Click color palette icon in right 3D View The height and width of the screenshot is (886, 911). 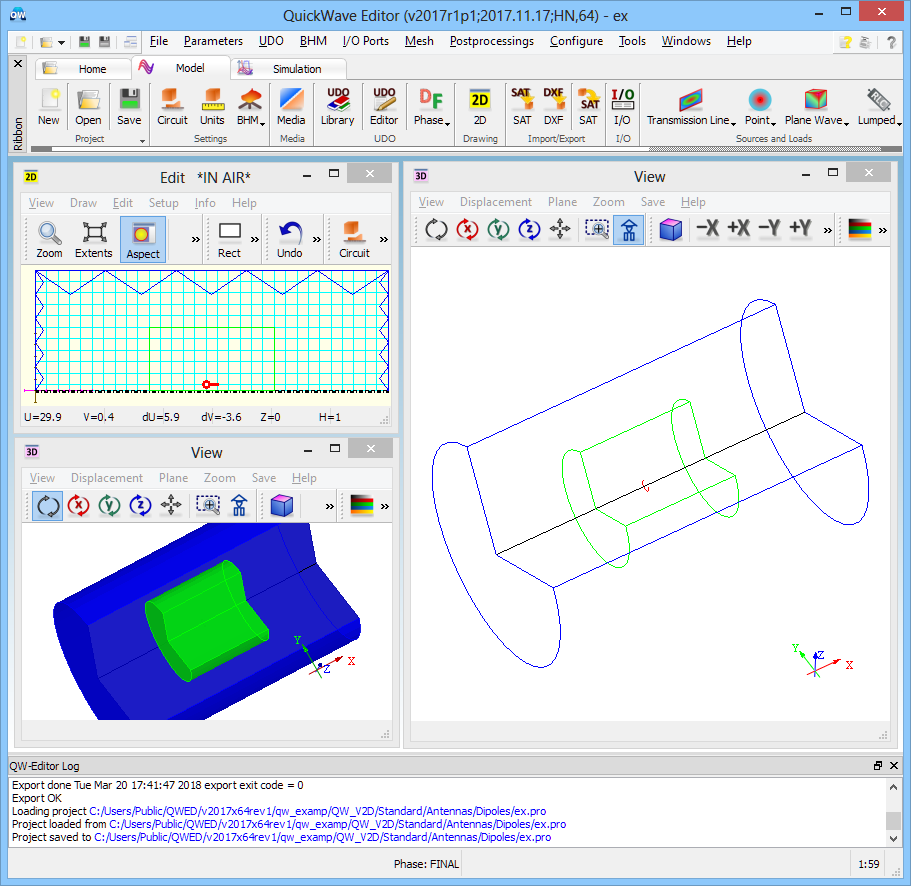[x=860, y=230]
